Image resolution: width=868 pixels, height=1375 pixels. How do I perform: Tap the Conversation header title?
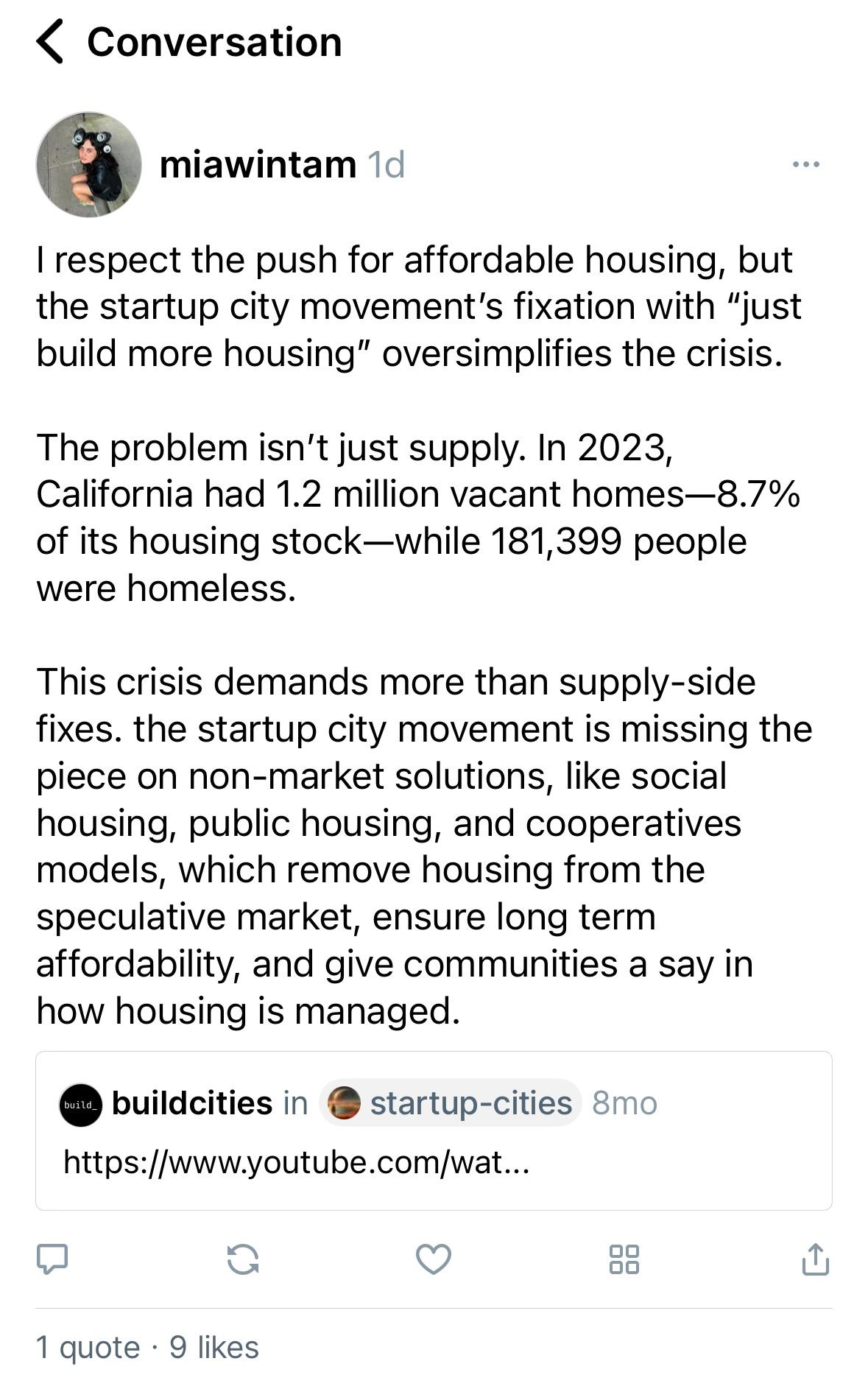pos(214,42)
